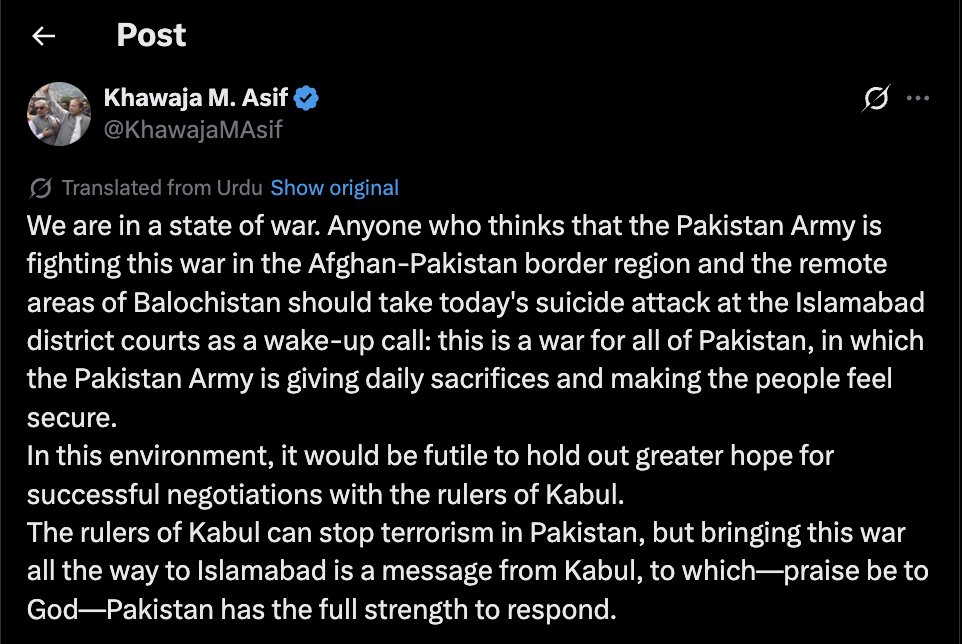Screen dimensions: 962x644
Task: Click the blue verified badge
Action: pos(308,96)
